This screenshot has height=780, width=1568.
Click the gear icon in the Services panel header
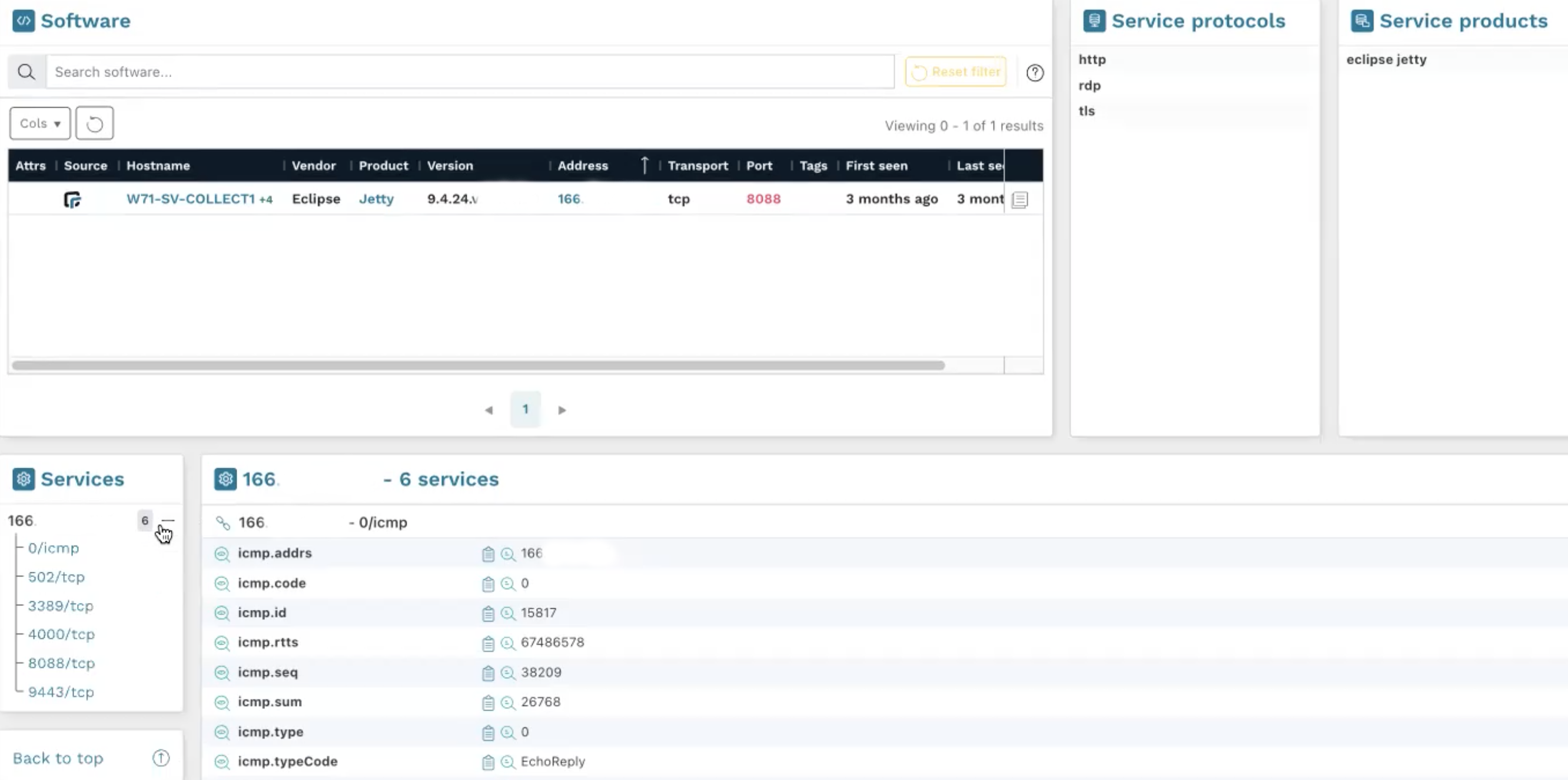click(x=24, y=479)
